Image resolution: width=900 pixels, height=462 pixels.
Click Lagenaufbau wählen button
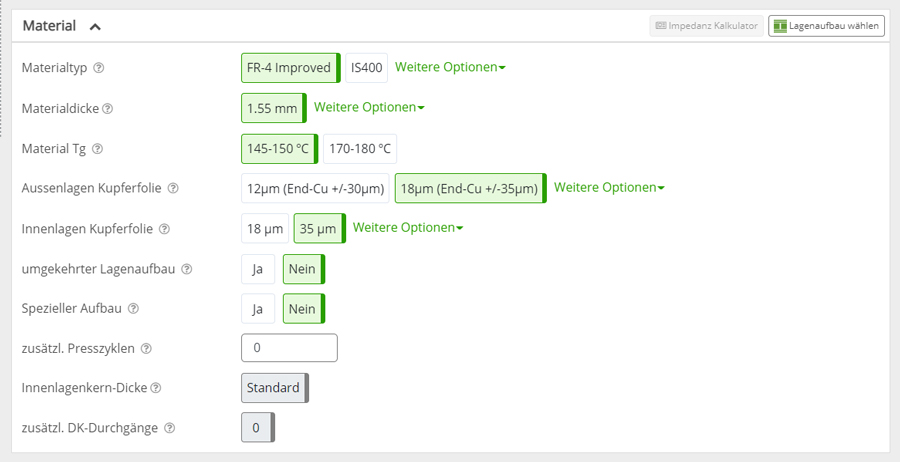pos(826,26)
